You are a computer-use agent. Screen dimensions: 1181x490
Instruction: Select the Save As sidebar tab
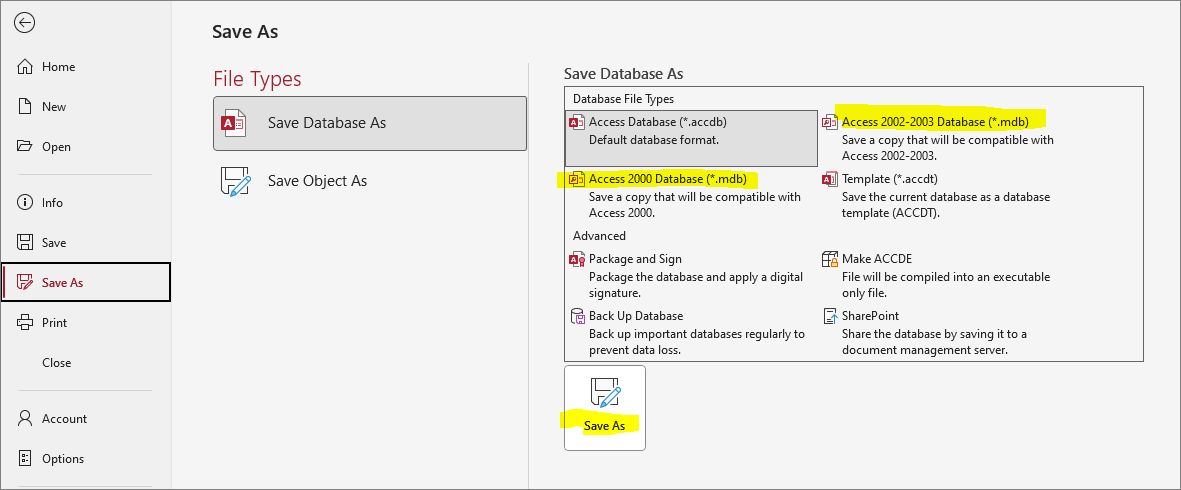[85, 282]
